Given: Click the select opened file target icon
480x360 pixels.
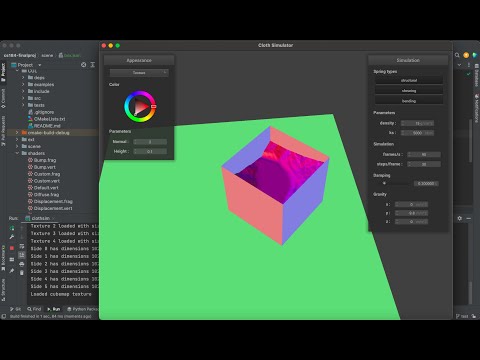Looking at the screenshot, I should [84, 65].
